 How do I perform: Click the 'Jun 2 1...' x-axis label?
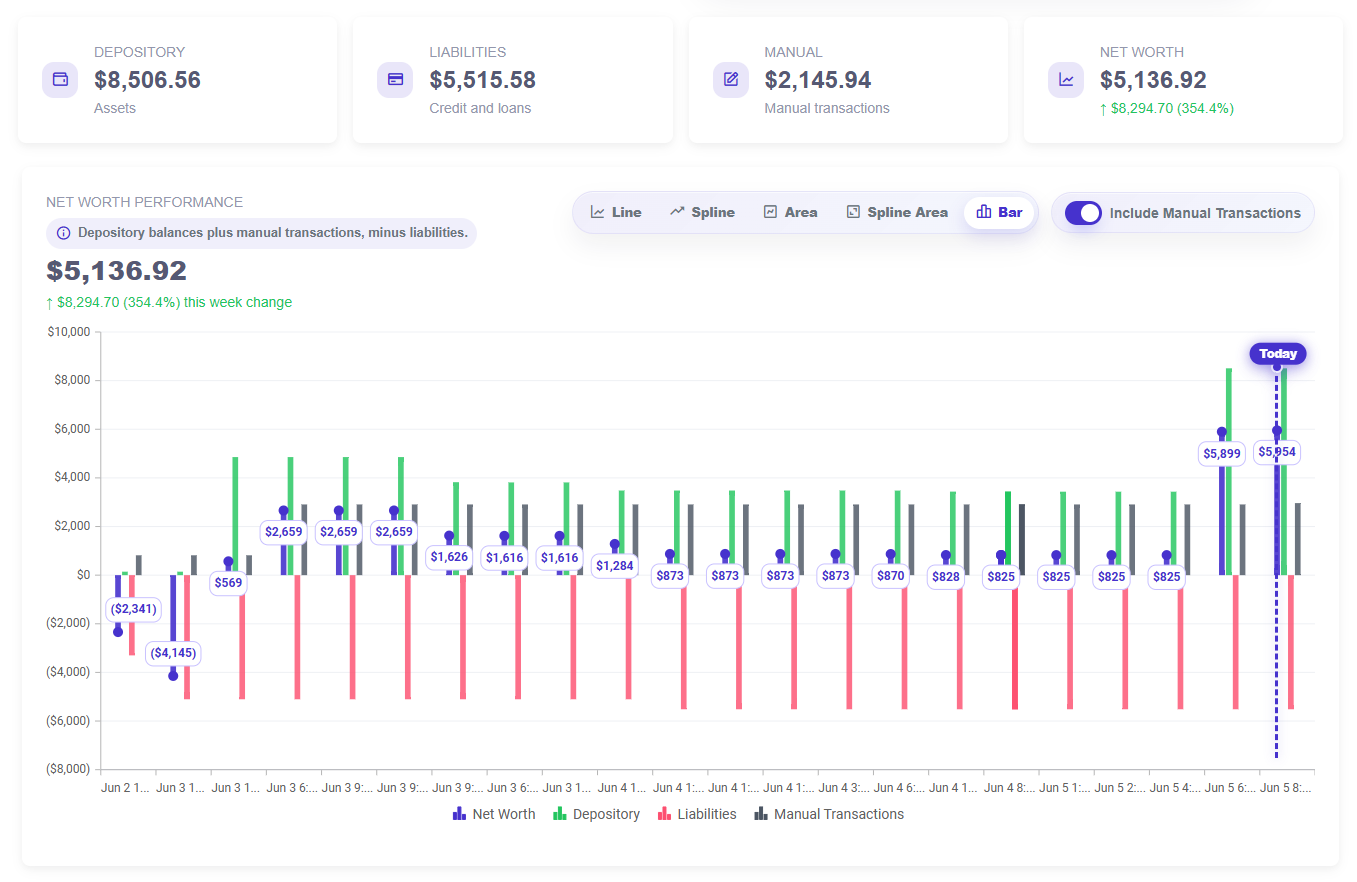coord(125,788)
